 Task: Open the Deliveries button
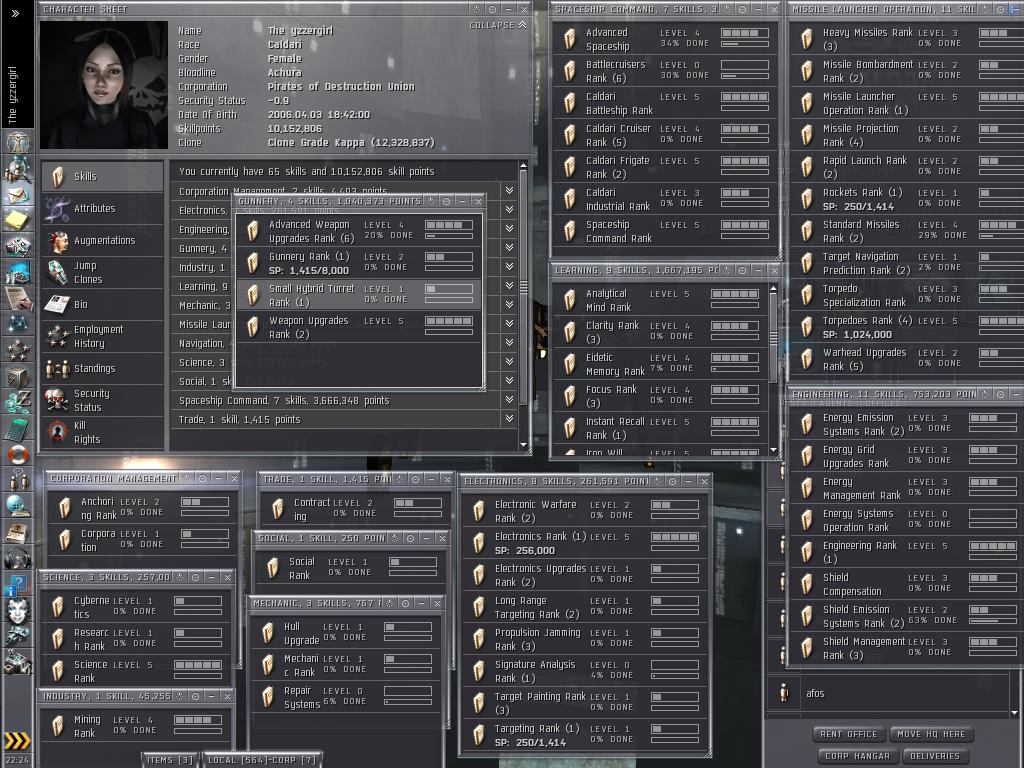point(935,756)
